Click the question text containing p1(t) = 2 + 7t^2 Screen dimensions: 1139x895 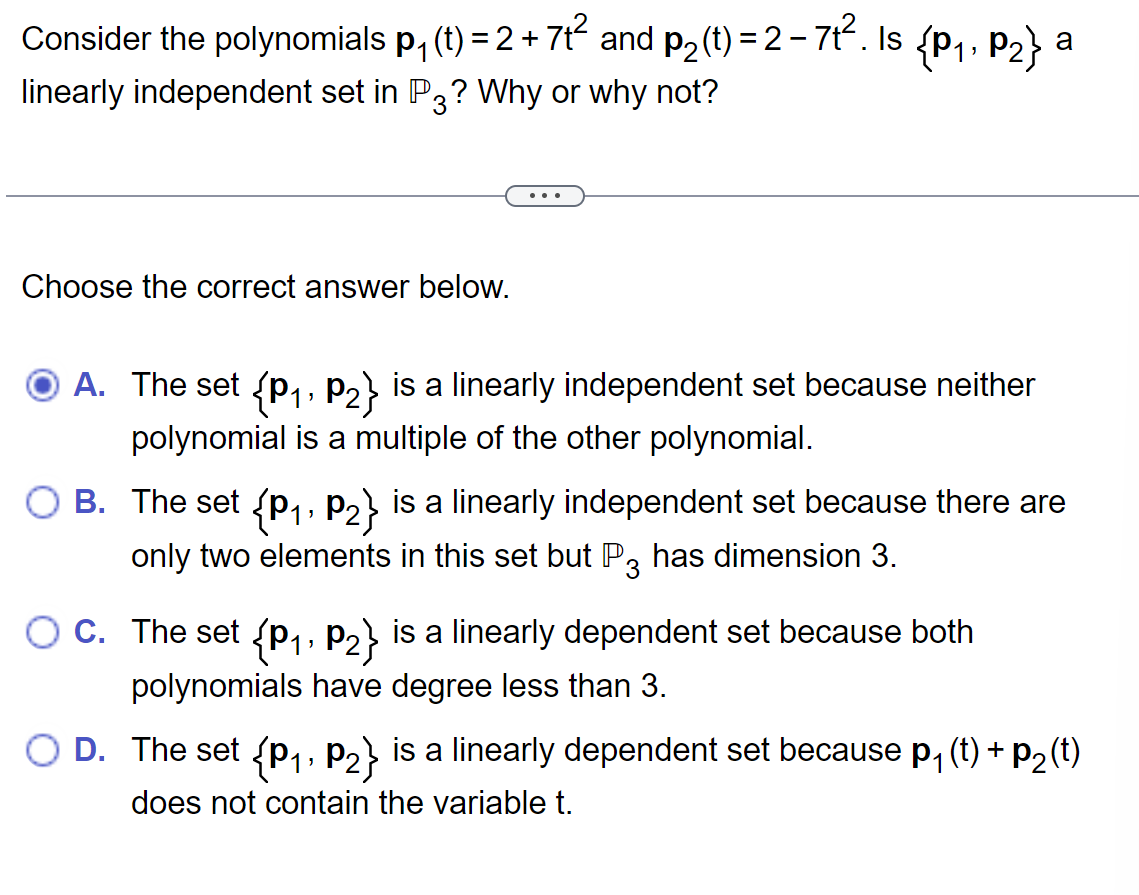point(400,38)
